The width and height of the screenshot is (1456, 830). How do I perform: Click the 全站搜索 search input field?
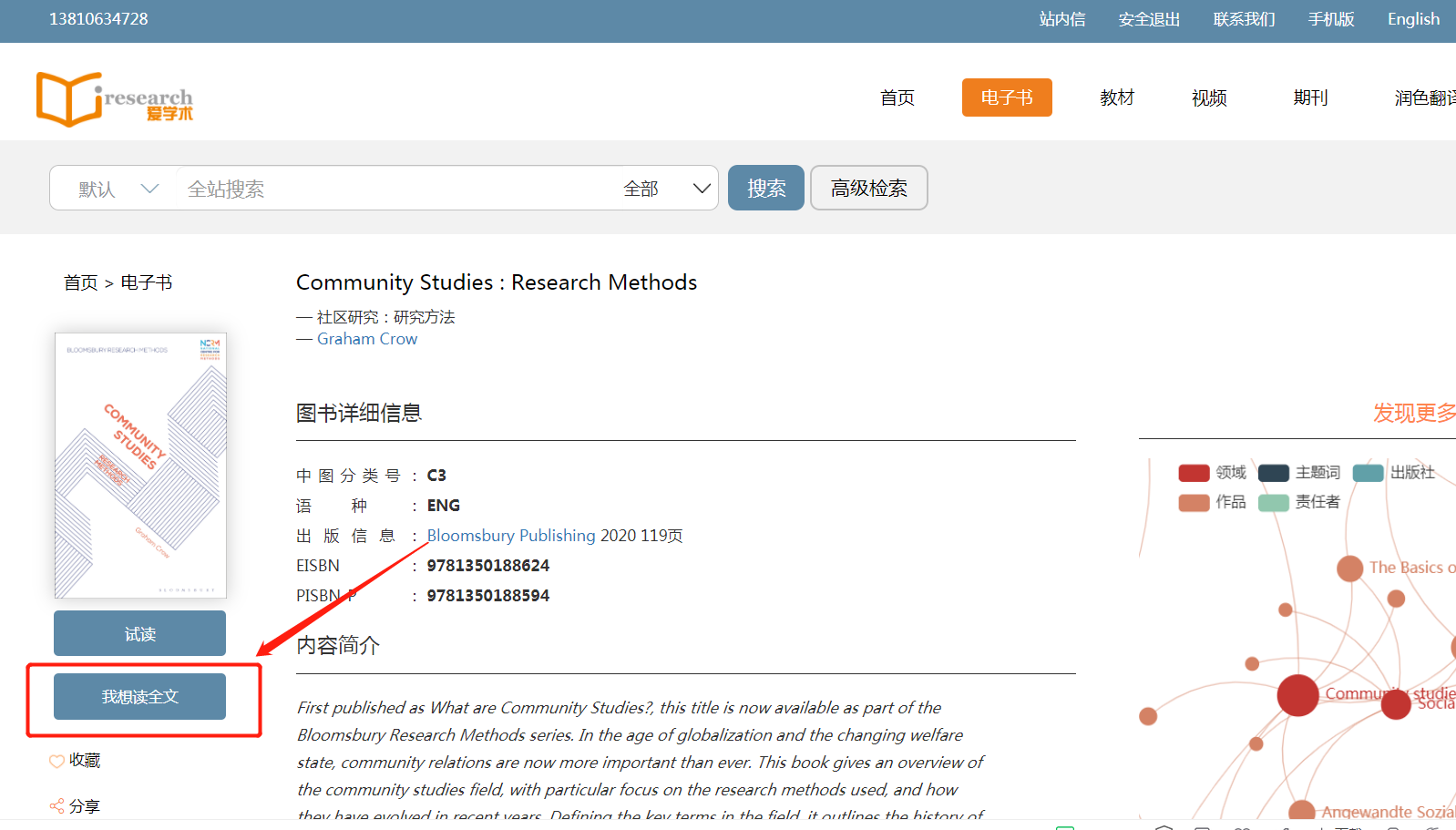click(392, 189)
